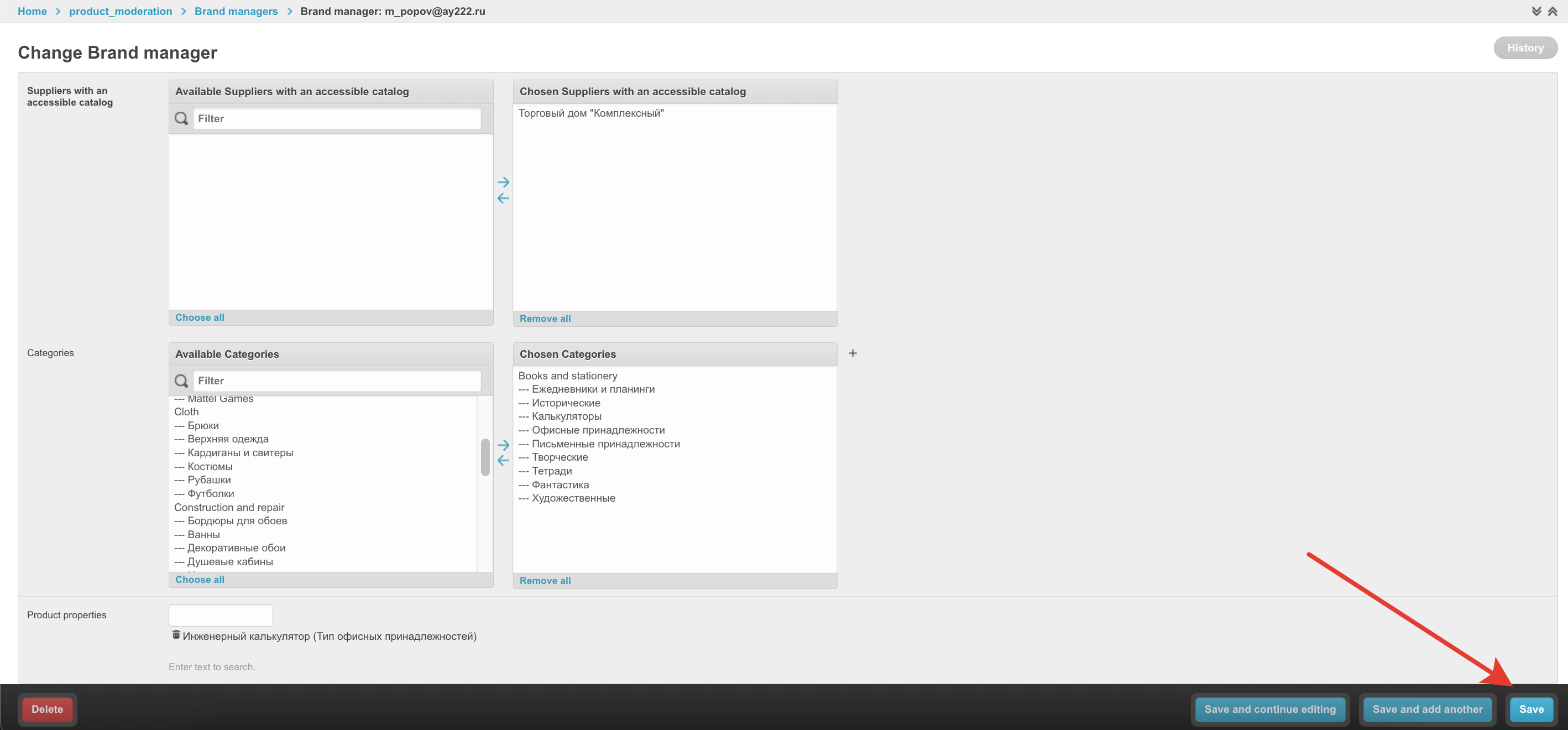Screen dimensions: 1568x730
Task: Click the magnifier icon in Available Categories
Action: (181, 380)
